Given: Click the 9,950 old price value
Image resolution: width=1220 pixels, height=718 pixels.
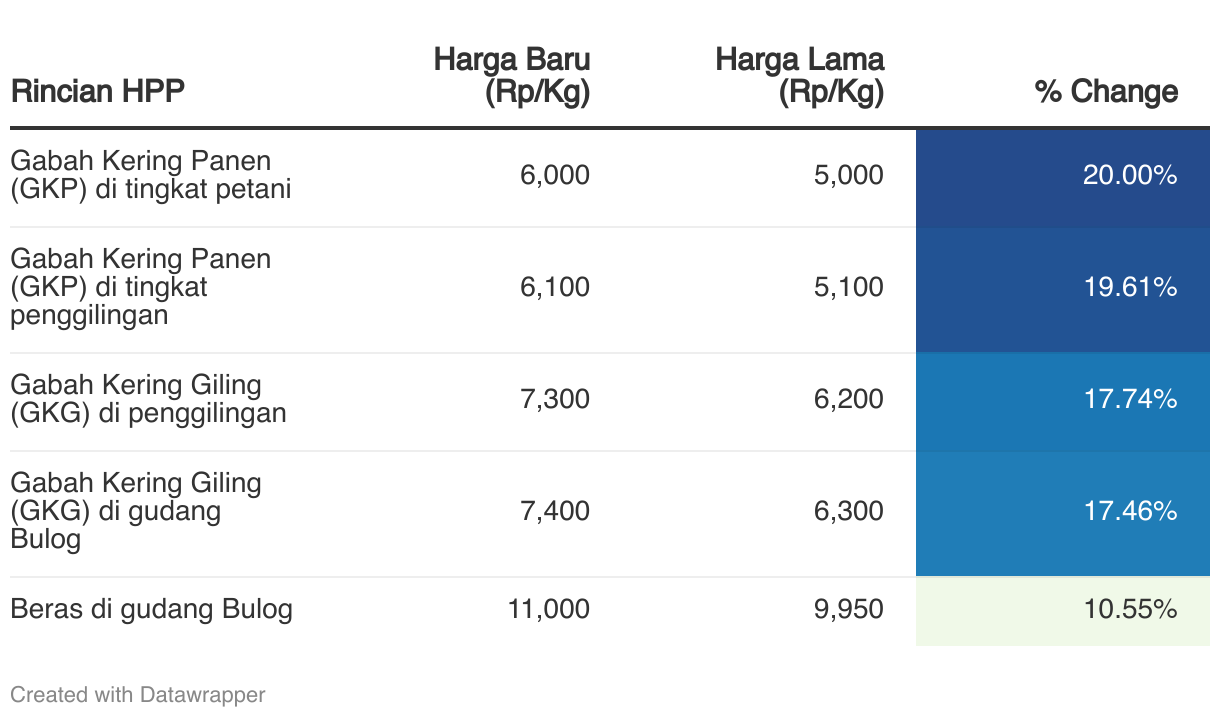Looking at the screenshot, I should click(849, 609).
